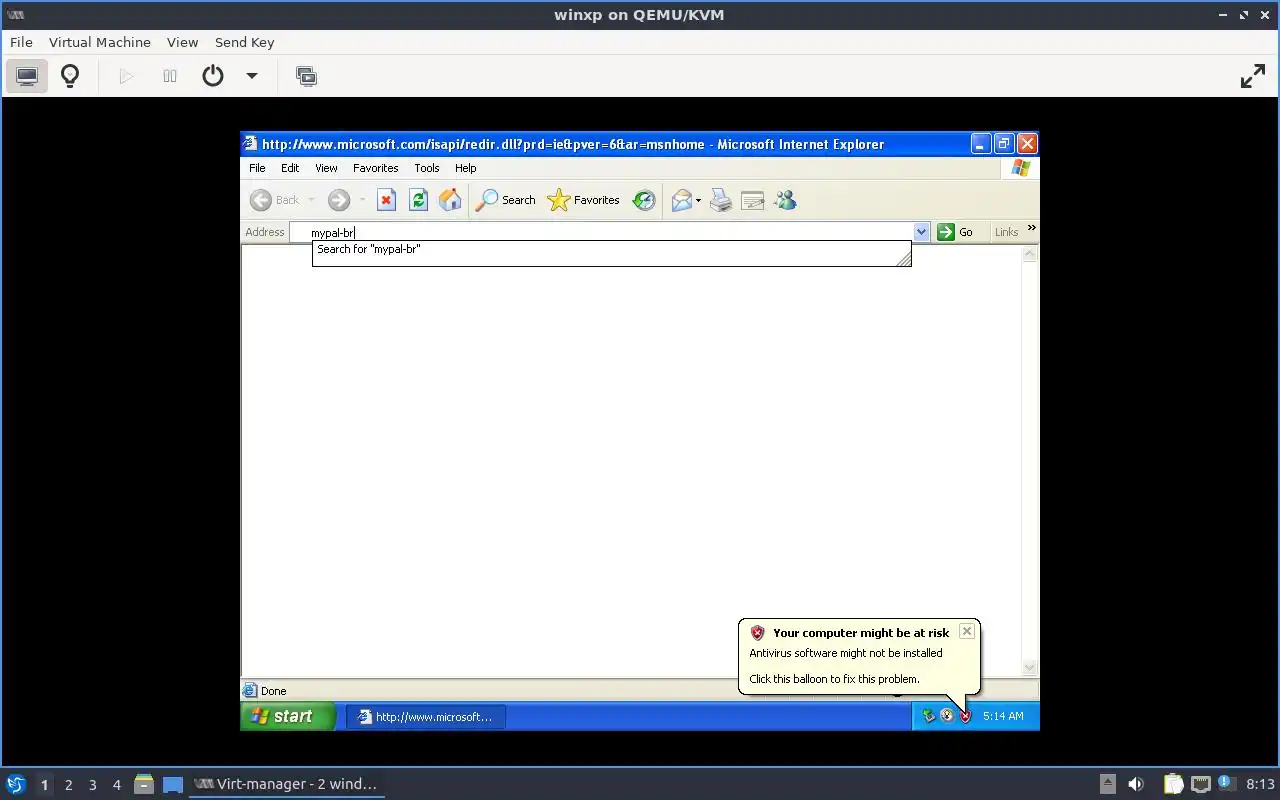Switch to workspace 2 in the panel
The width and height of the screenshot is (1280, 800).
[x=69, y=785]
